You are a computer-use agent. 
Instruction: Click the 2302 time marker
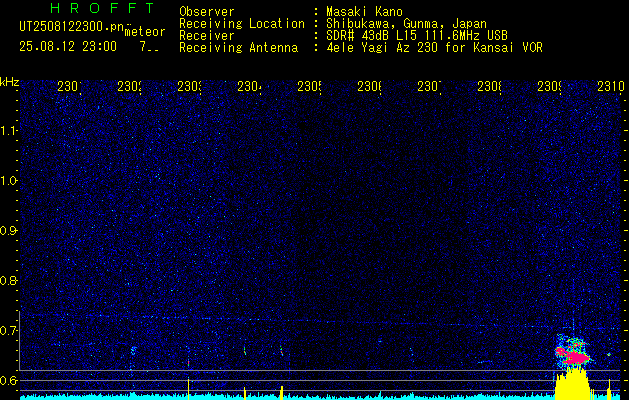129,86
